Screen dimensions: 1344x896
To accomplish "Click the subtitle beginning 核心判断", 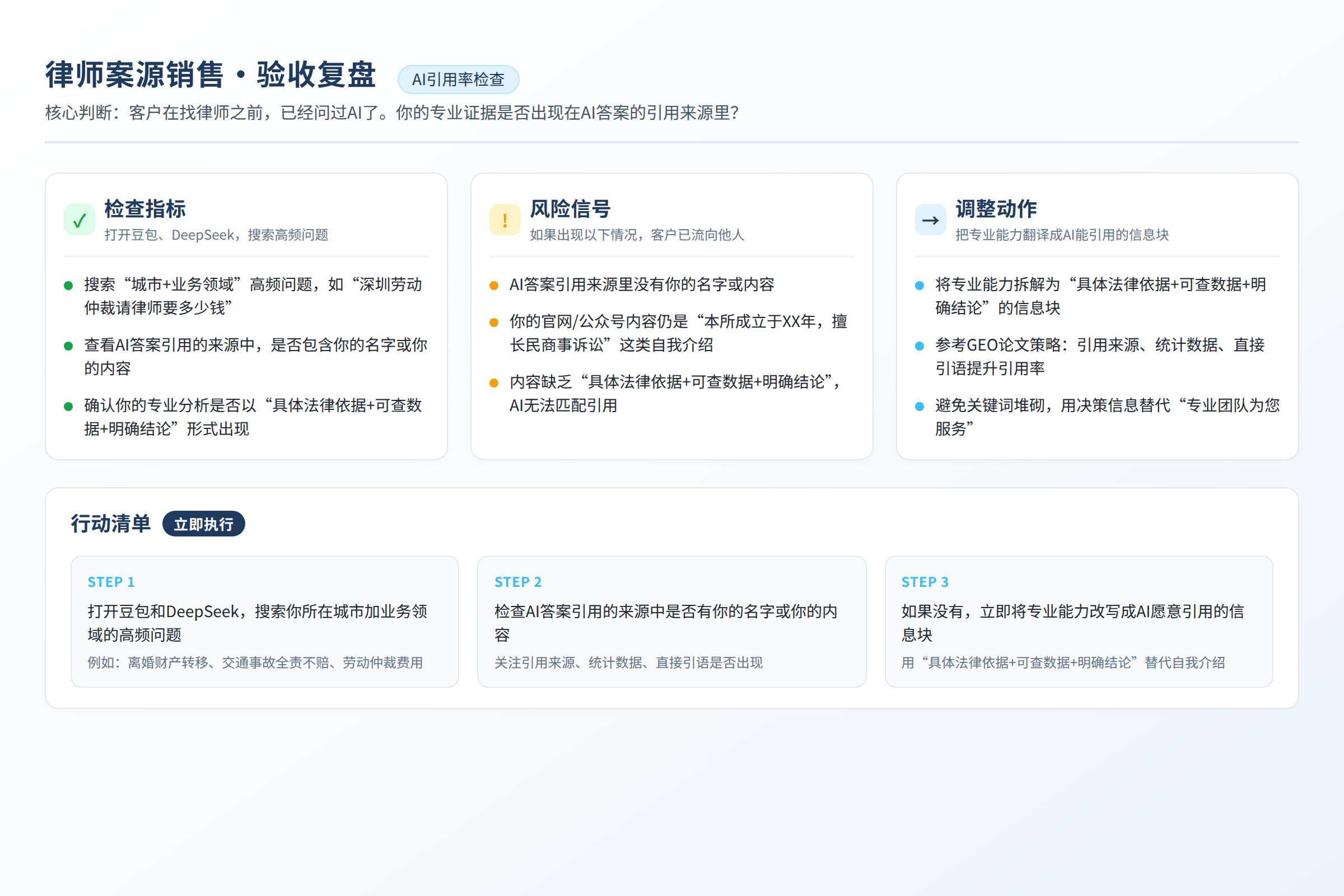I will [x=392, y=113].
